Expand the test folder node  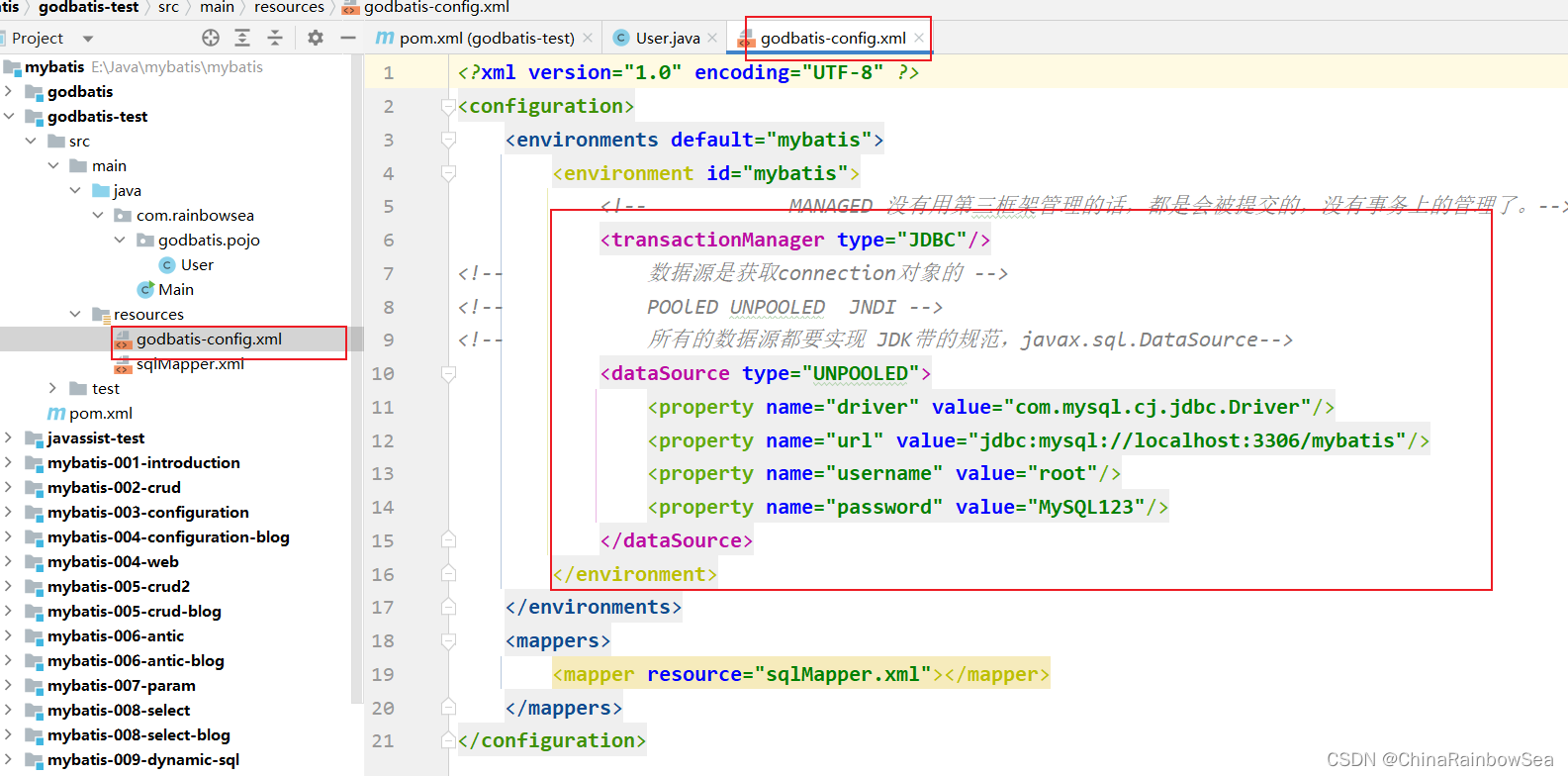click(53, 388)
